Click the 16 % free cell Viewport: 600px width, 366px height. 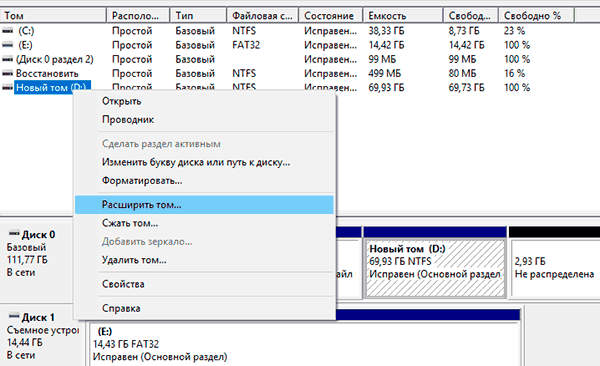(514, 73)
